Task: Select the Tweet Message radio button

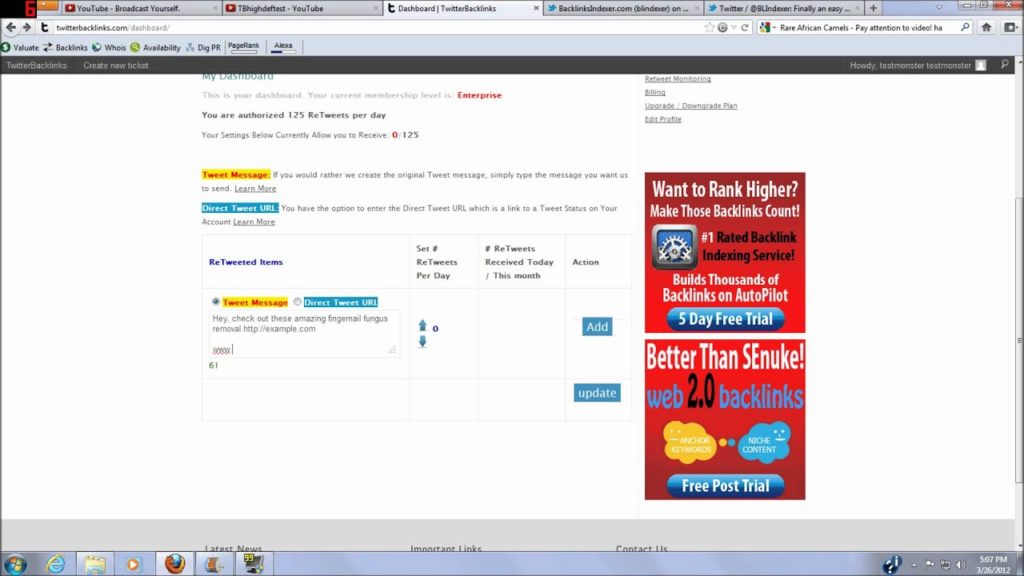Action: click(x=216, y=302)
